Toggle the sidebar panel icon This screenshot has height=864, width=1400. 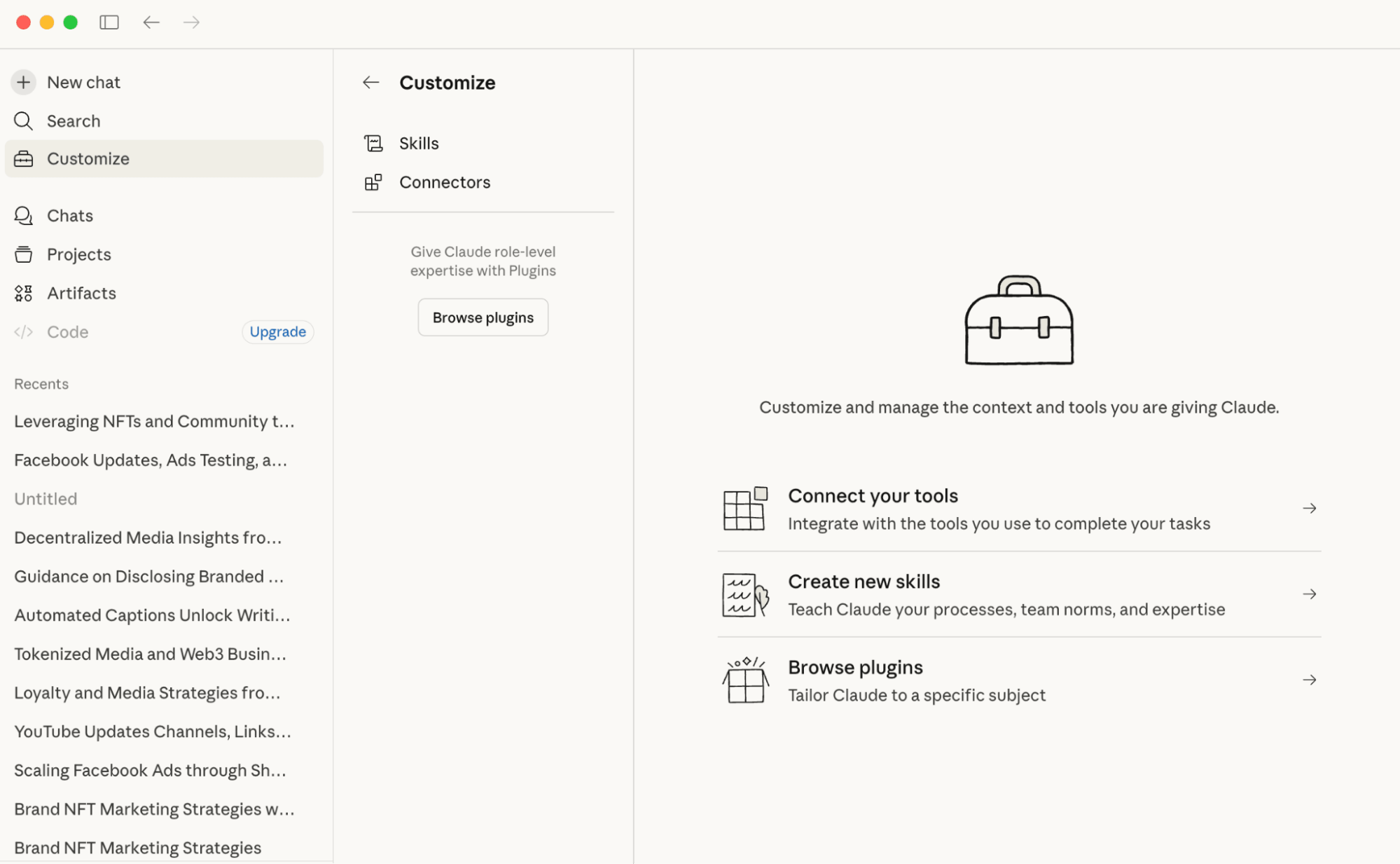point(109,22)
